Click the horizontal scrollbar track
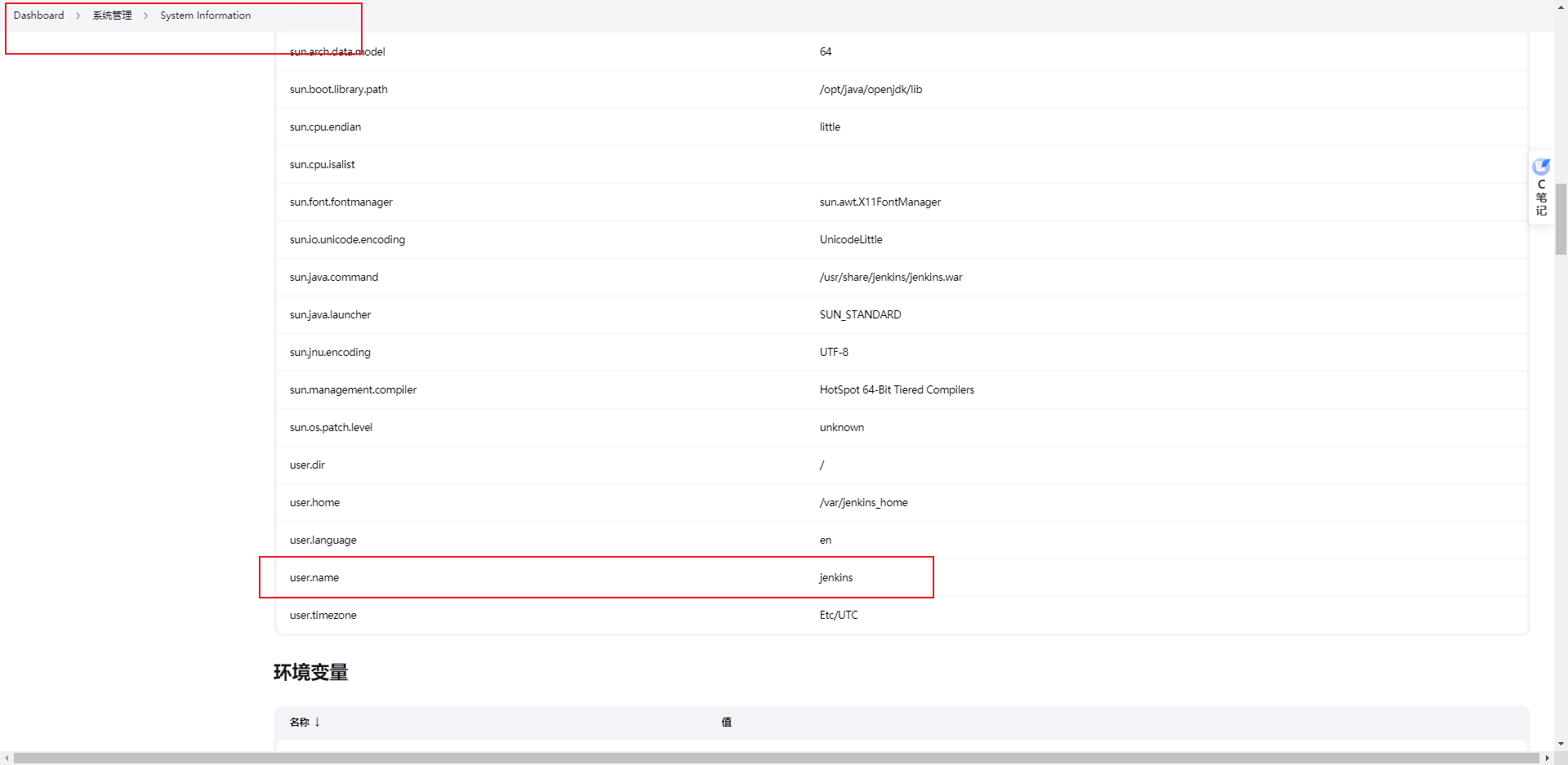The width and height of the screenshot is (1568, 765). [x=776, y=758]
